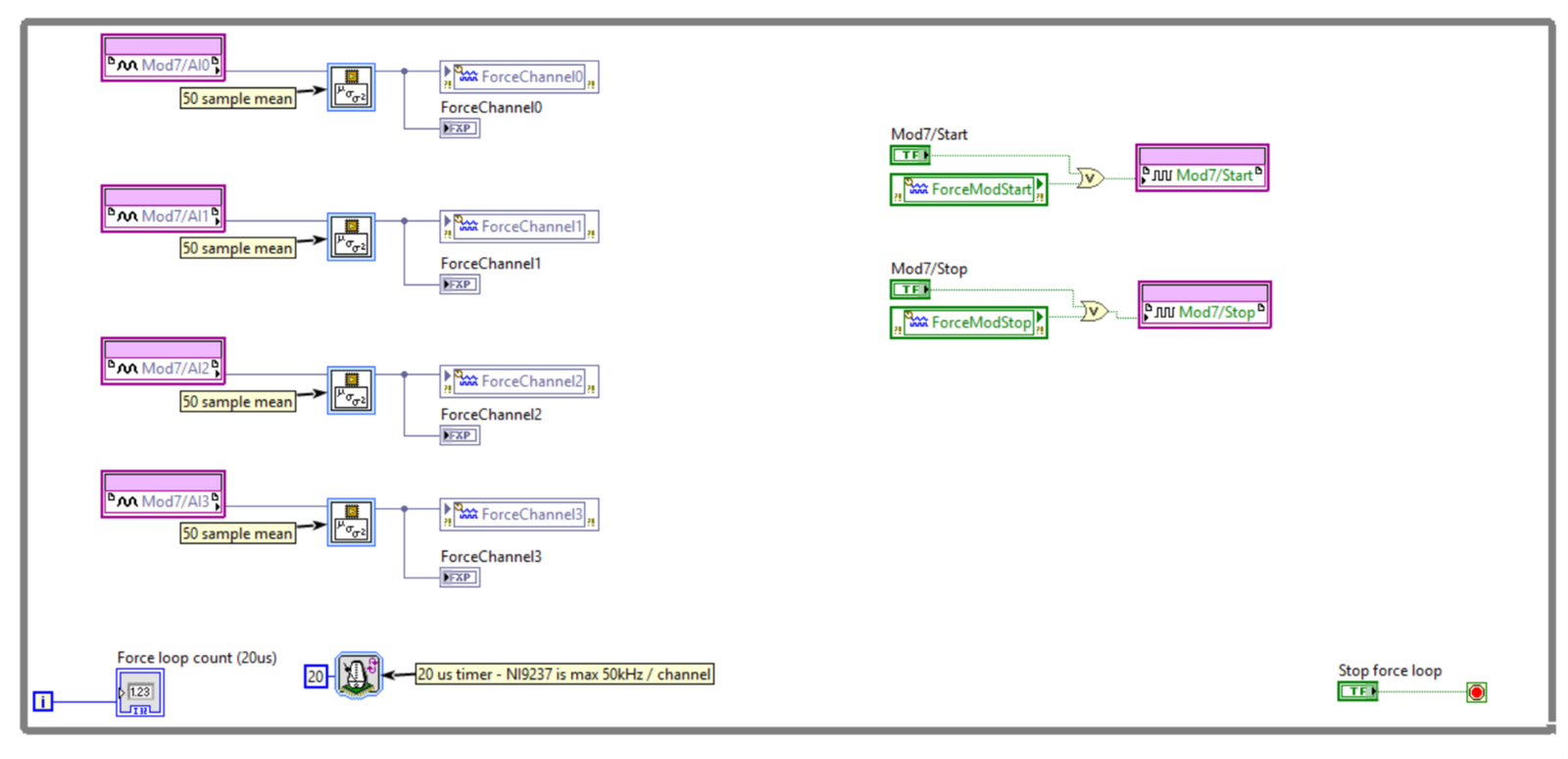The width and height of the screenshot is (1568, 759).
Task: Click the OR gate feeding Mod7/Stop output
Action: pos(1094,312)
